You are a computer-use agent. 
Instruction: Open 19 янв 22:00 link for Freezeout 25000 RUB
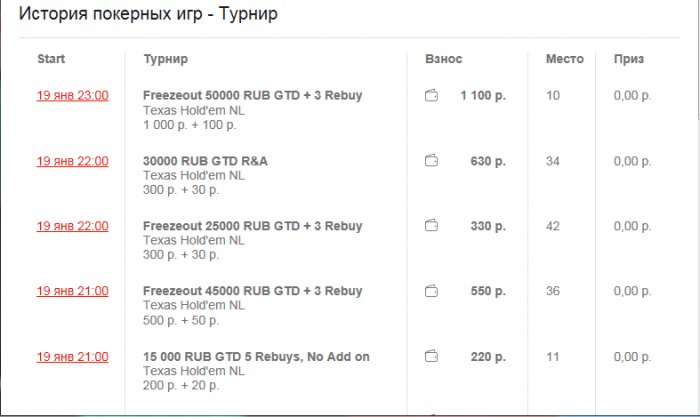click(72, 226)
